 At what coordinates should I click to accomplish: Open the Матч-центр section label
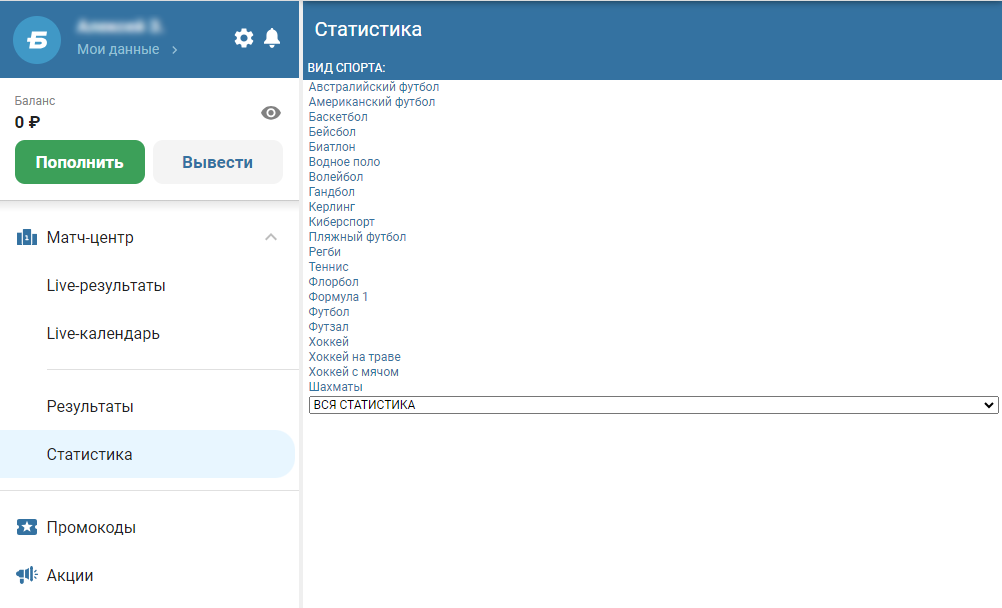[x=90, y=238]
